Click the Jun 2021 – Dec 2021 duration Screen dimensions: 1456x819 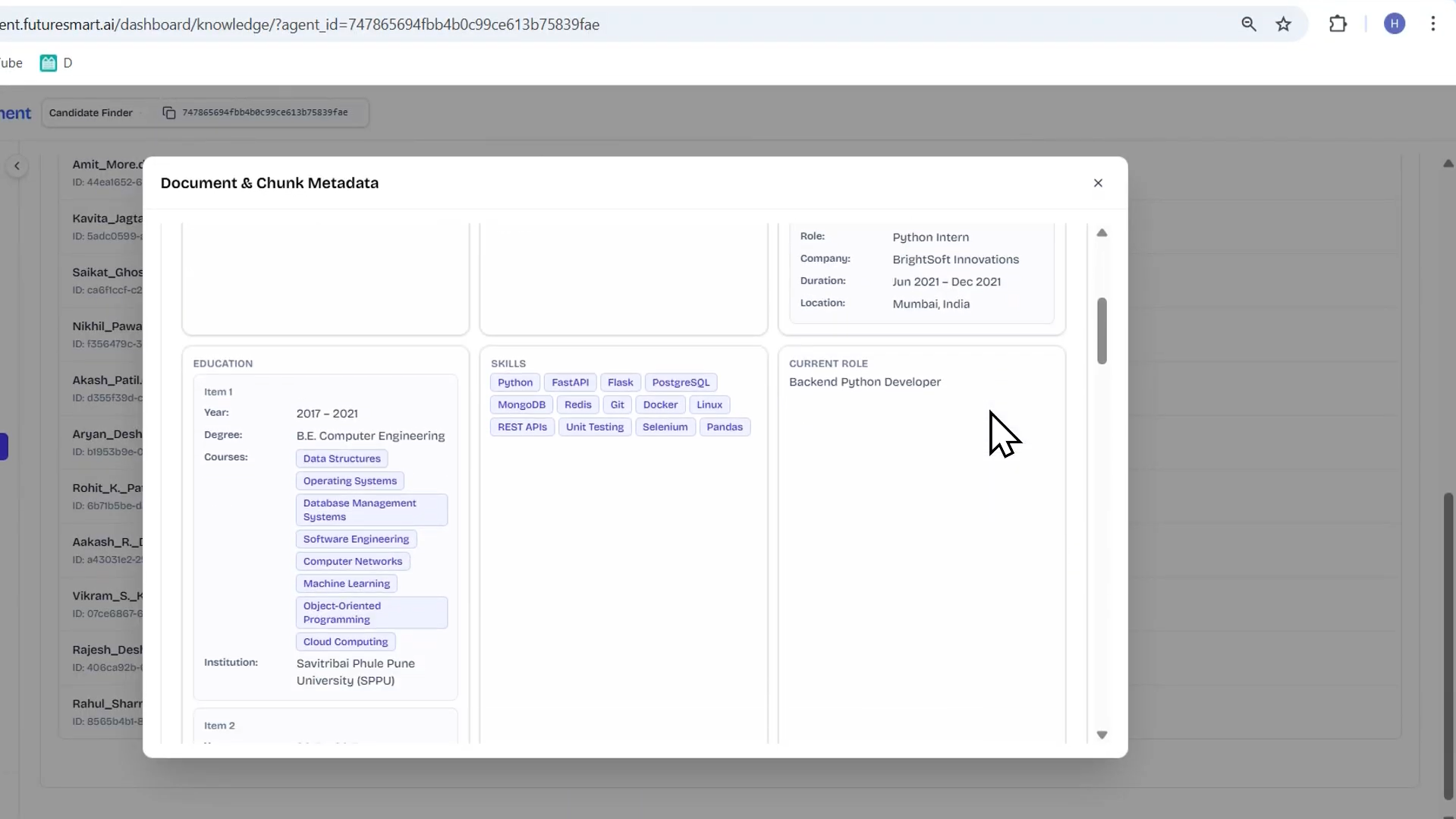(x=946, y=282)
